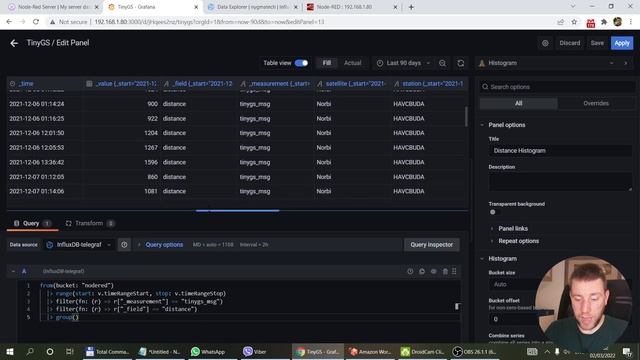Screen dimensions: 640x360
Task: Open query A help icon
Action: [x=410, y=271]
